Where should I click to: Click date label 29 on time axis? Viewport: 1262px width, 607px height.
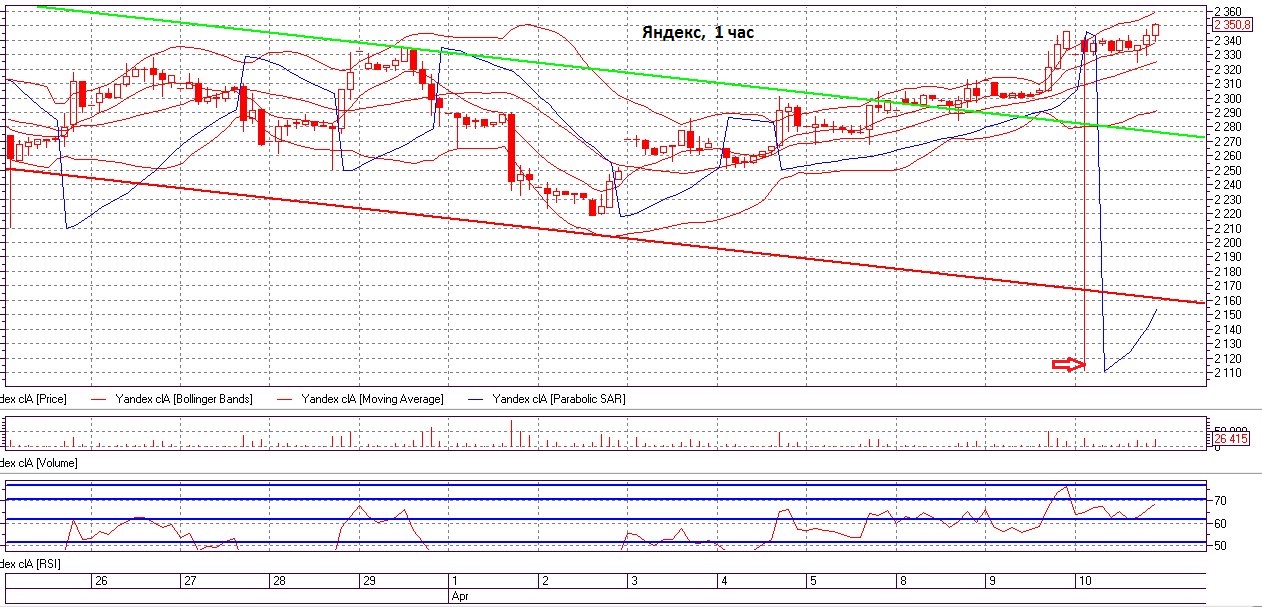tap(368, 580)
